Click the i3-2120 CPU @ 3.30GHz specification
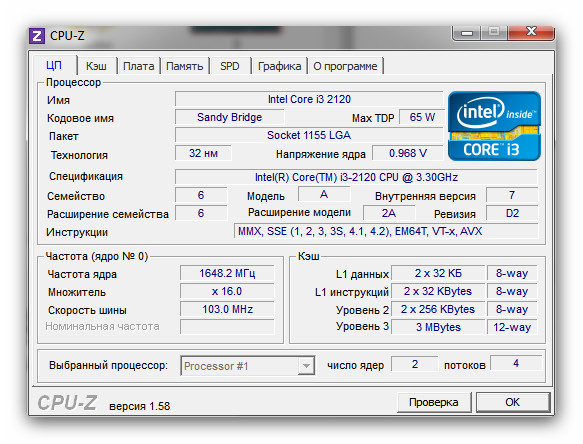This screenshot has width=583, height=444. pos(356,177)
